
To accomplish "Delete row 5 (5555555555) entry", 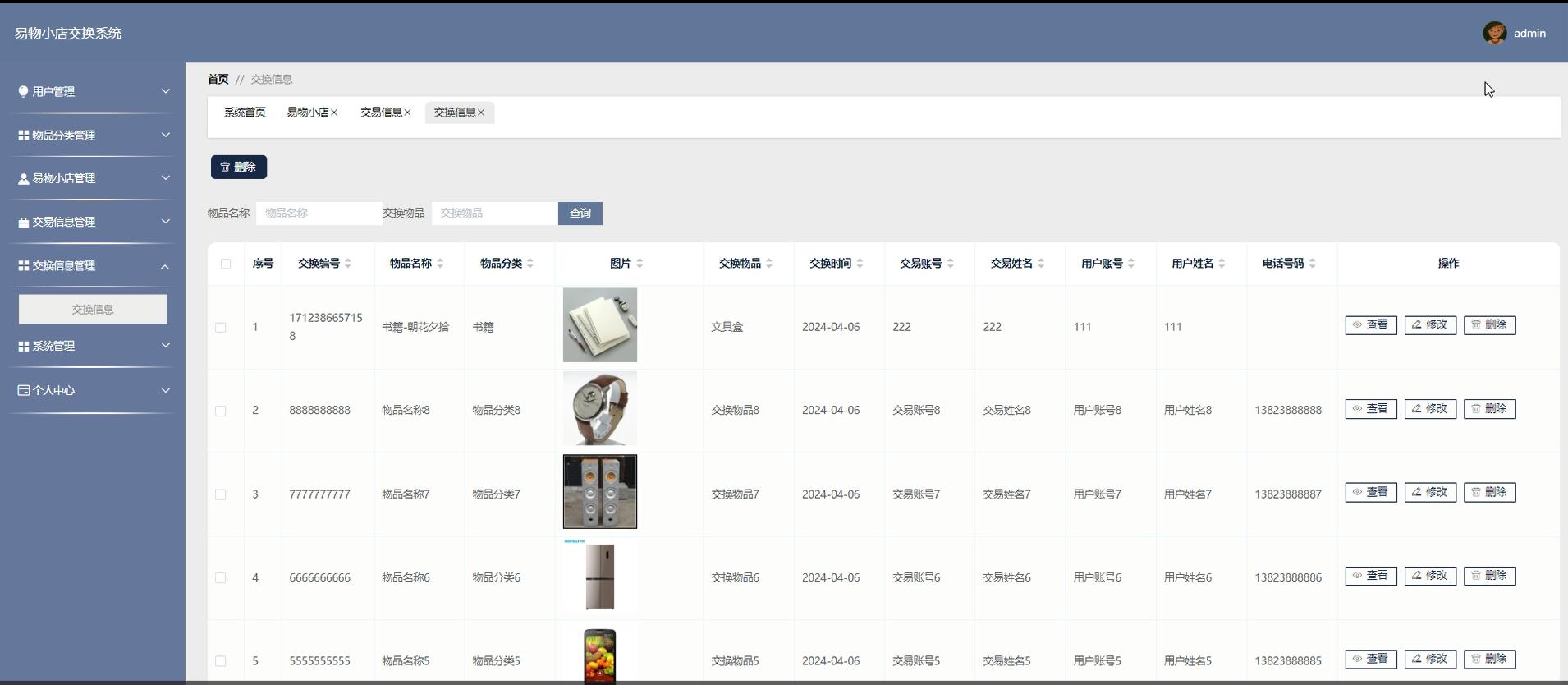I will coord(1490,659).
